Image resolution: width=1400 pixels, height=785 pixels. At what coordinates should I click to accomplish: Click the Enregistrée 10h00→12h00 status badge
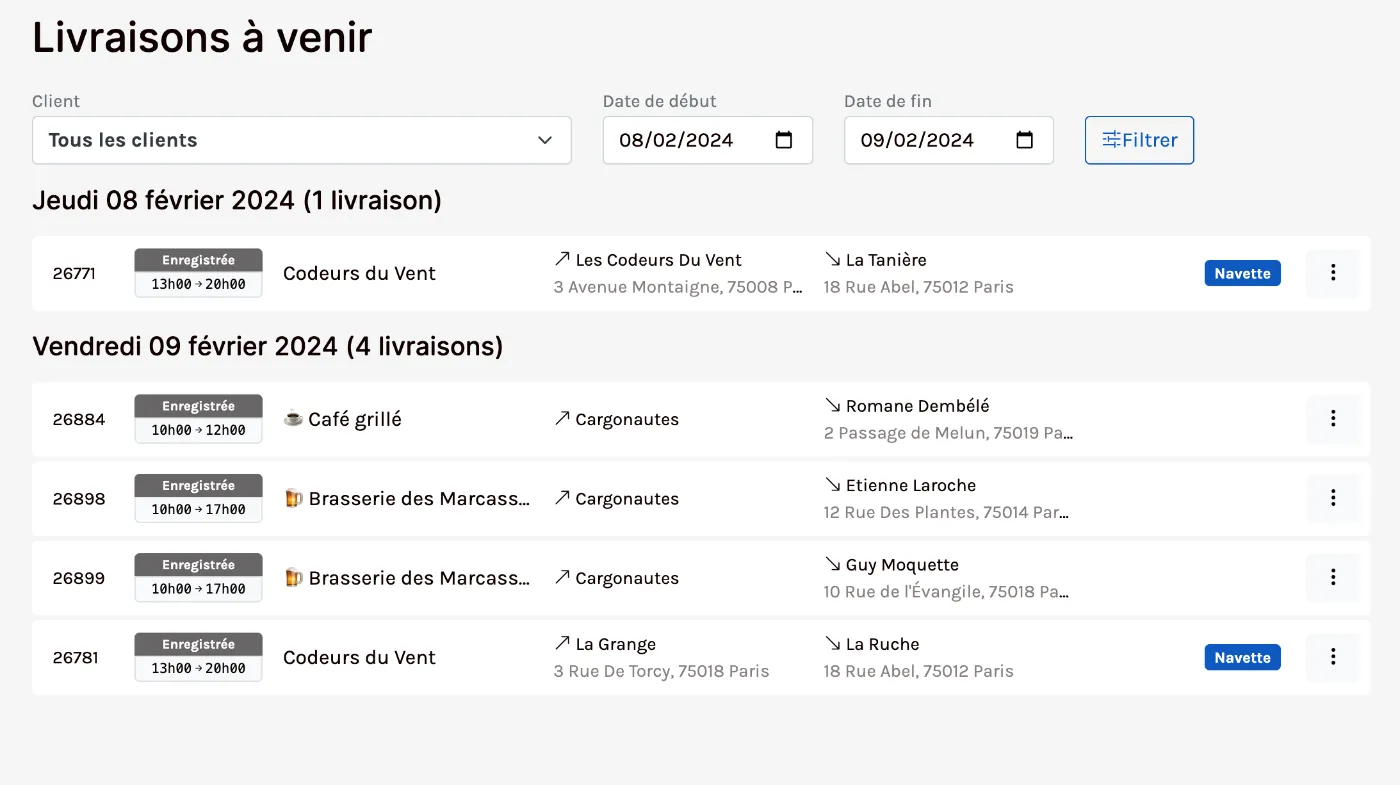[x=199, y=419]
